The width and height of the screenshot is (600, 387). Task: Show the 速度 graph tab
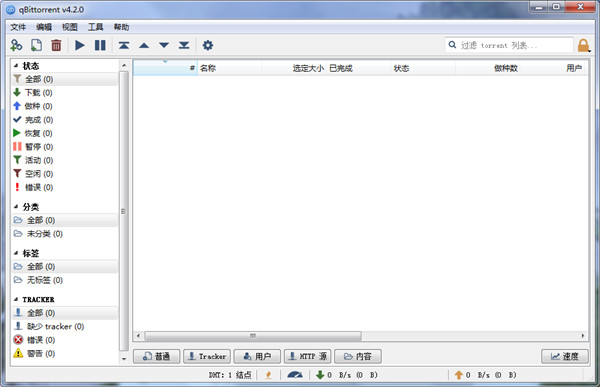point(565,356)
